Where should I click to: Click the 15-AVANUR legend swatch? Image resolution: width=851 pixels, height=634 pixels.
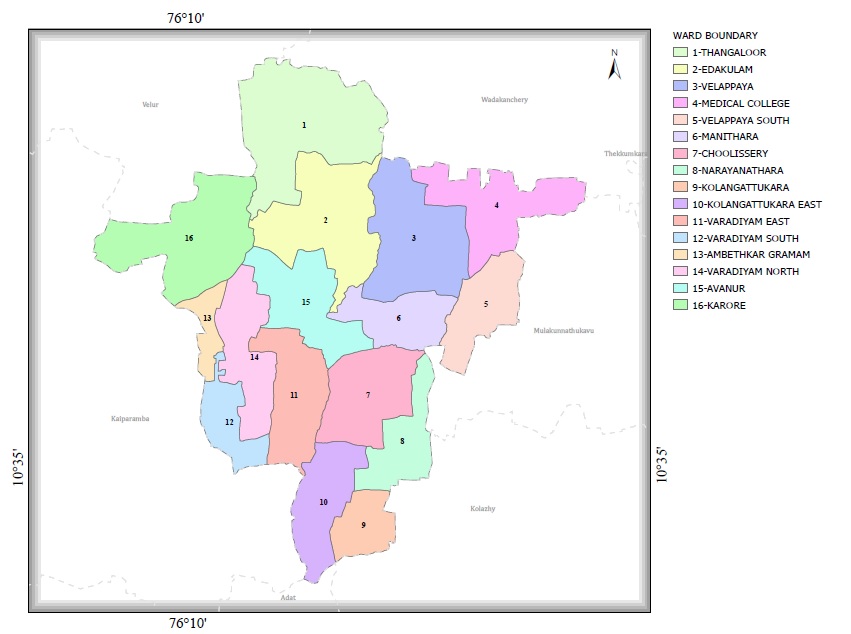(680, 288)
